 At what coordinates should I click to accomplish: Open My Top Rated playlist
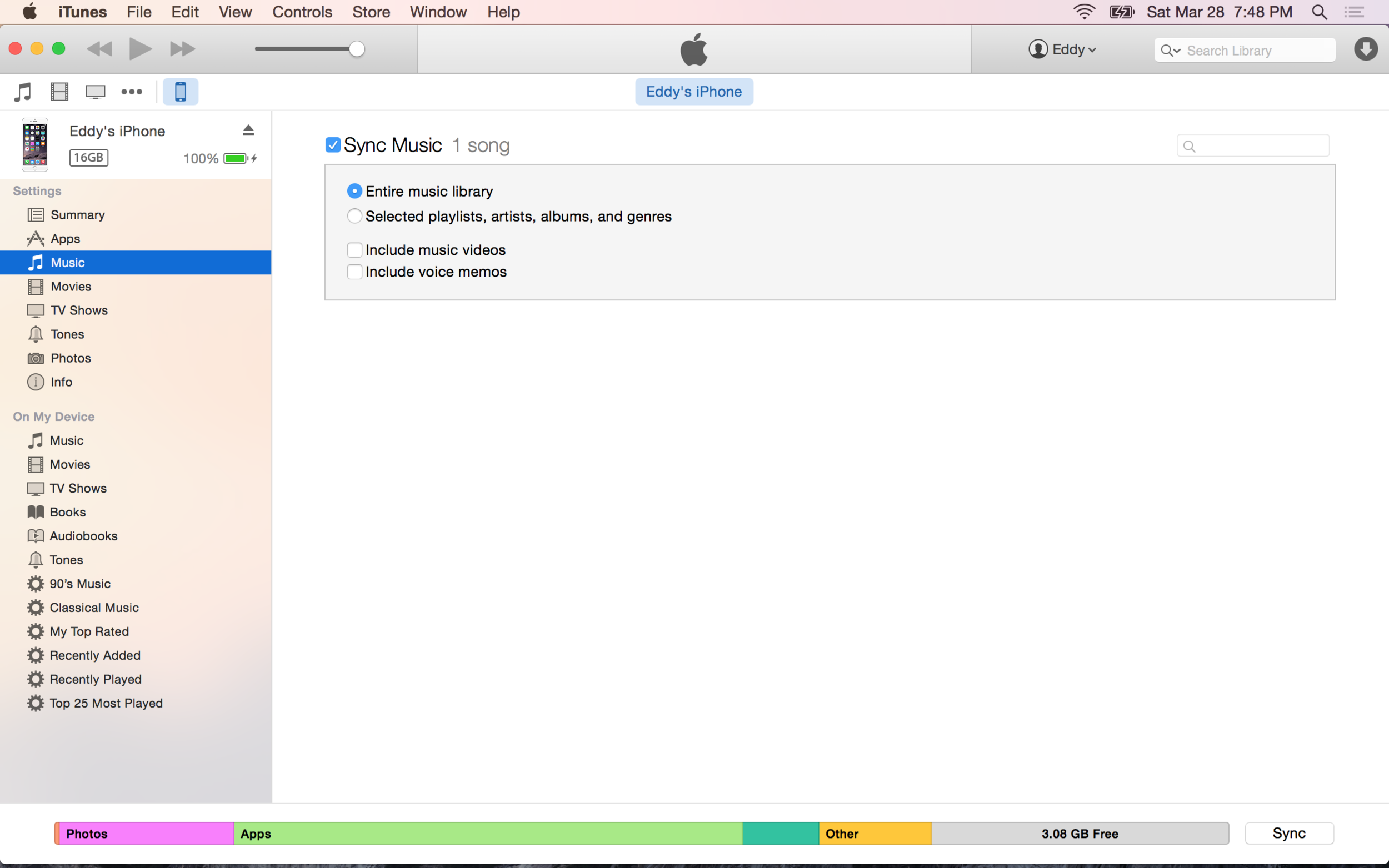coord(136,631)
